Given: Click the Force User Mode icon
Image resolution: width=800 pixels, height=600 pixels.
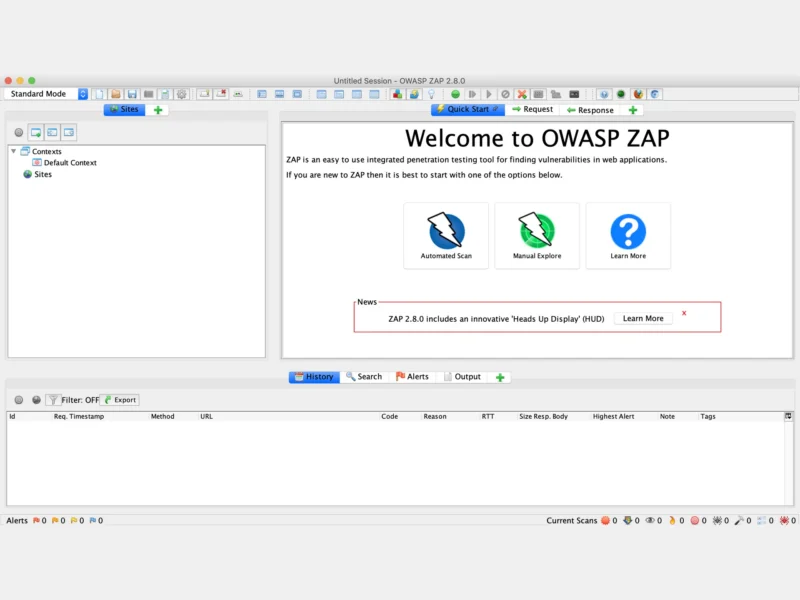Looking at the screenshot, I should tap(556, 94).
